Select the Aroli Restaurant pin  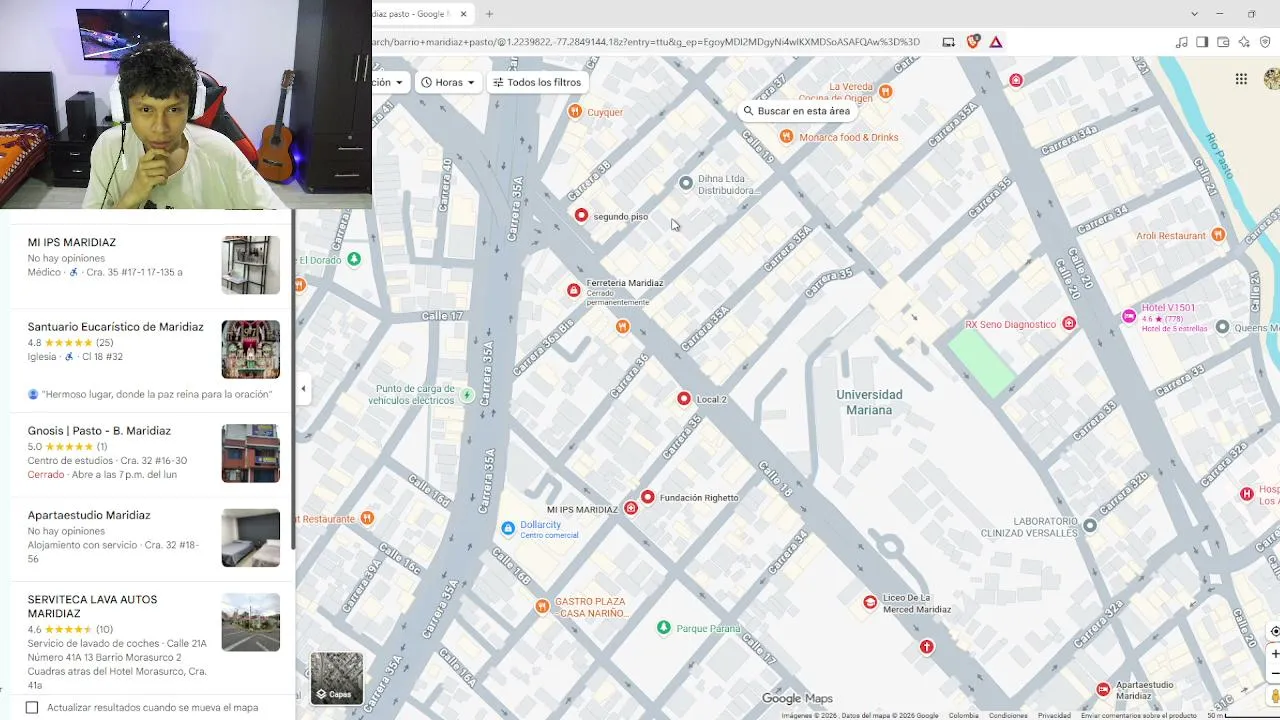click(1218, 234)
